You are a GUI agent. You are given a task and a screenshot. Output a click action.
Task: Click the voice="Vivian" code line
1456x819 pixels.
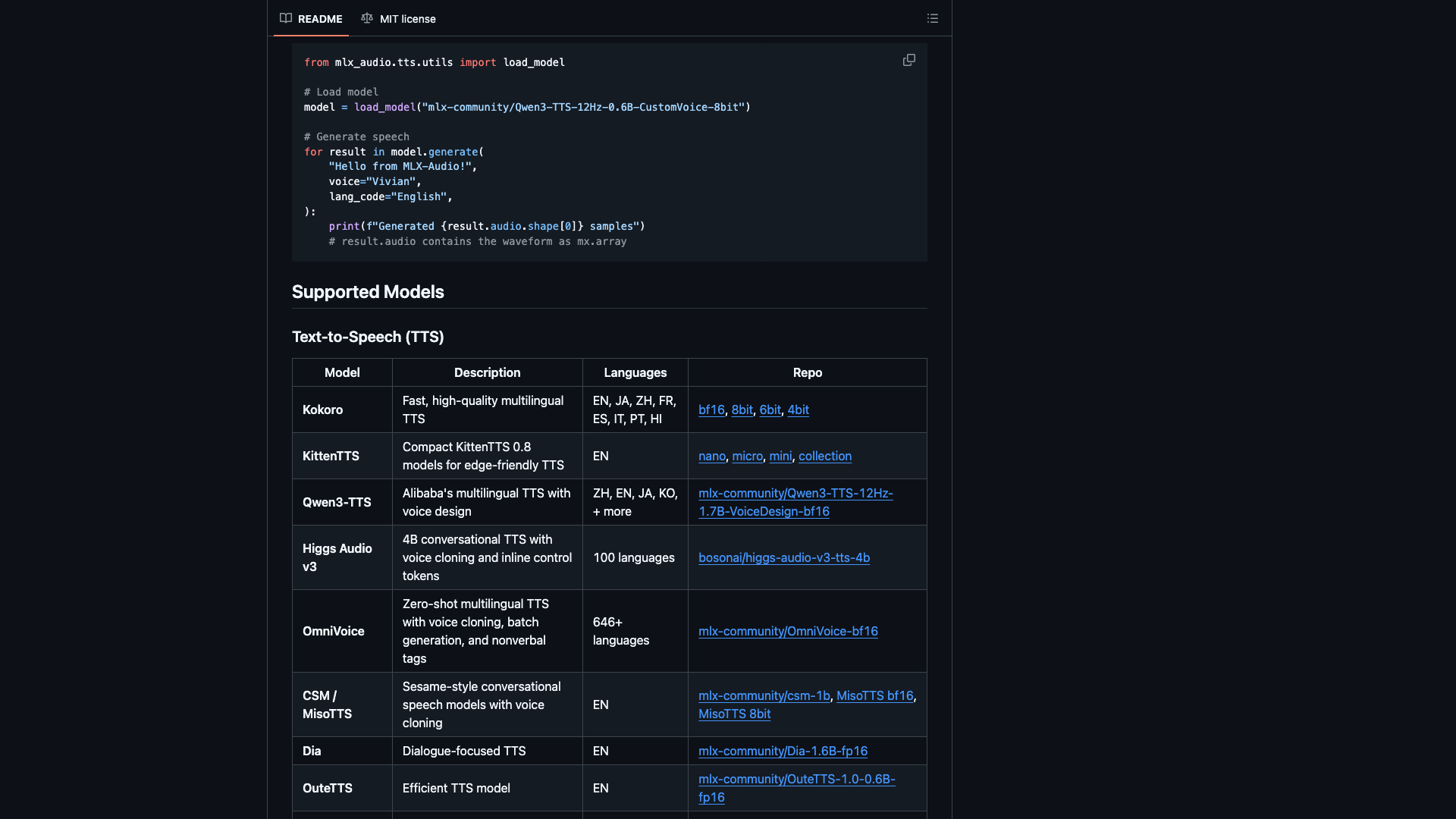(x=375, y=181)
